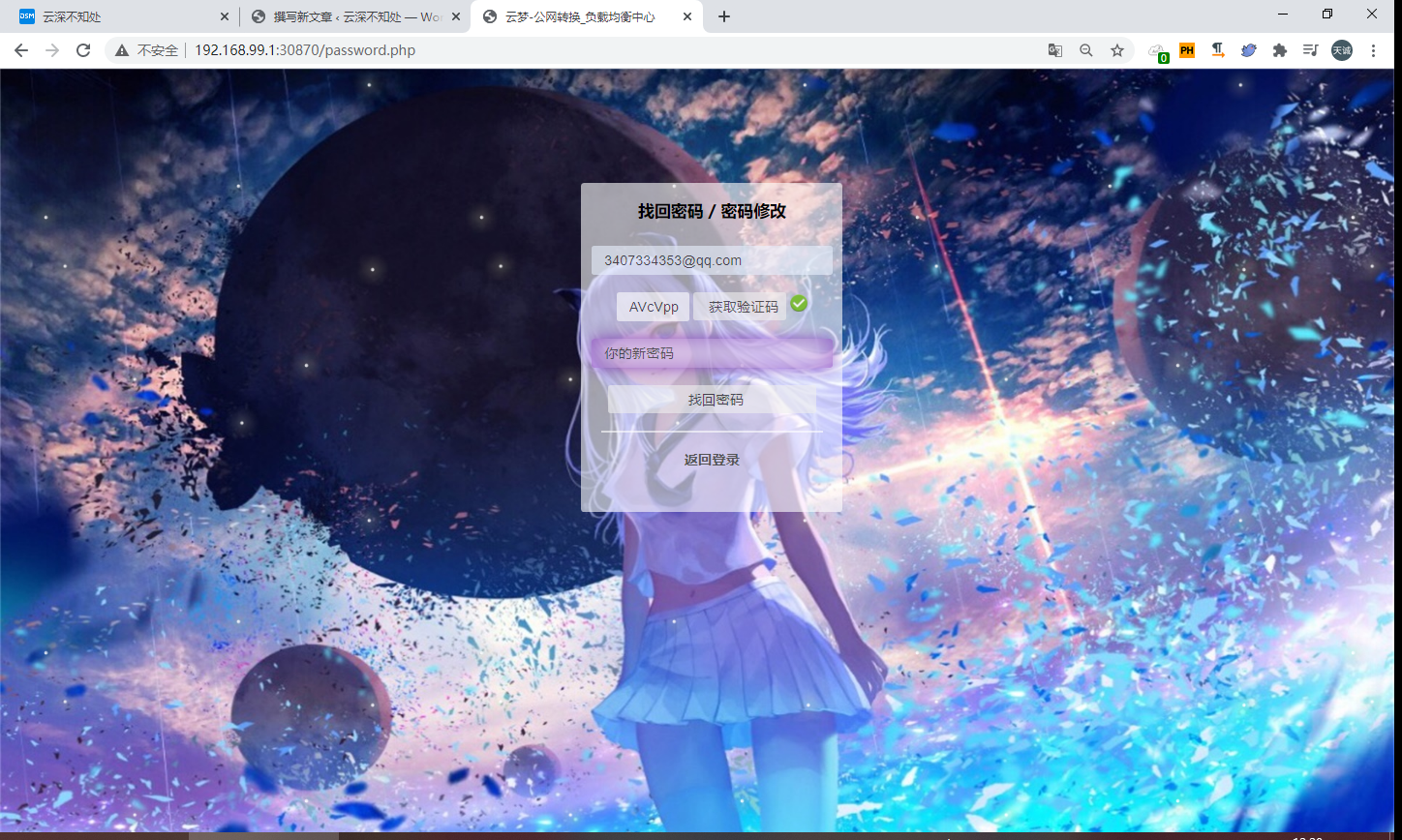Go back to the previous page

[21, 50]
